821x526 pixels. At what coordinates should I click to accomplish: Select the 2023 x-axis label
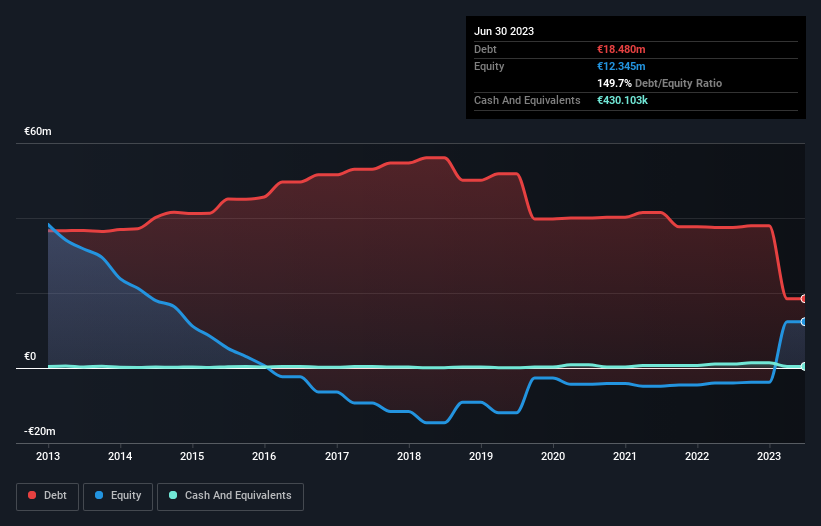(x=769, y=456)
